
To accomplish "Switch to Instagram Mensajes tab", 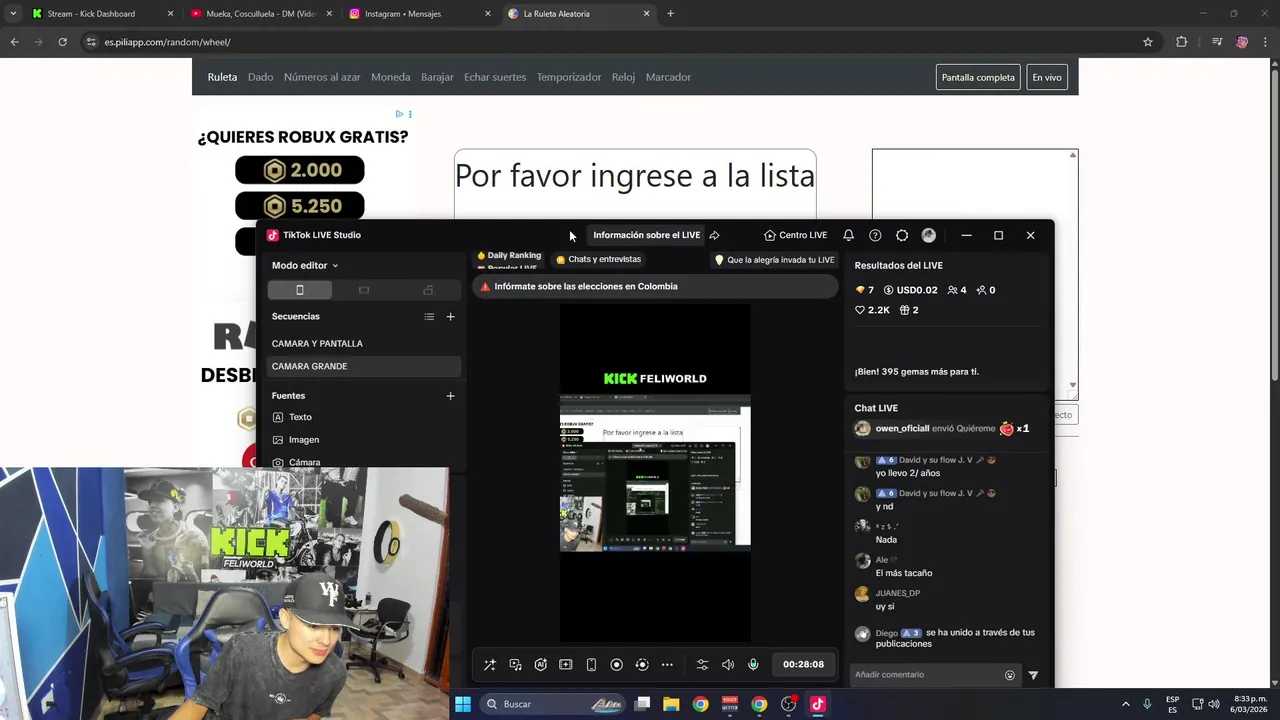I will [420, 14].
